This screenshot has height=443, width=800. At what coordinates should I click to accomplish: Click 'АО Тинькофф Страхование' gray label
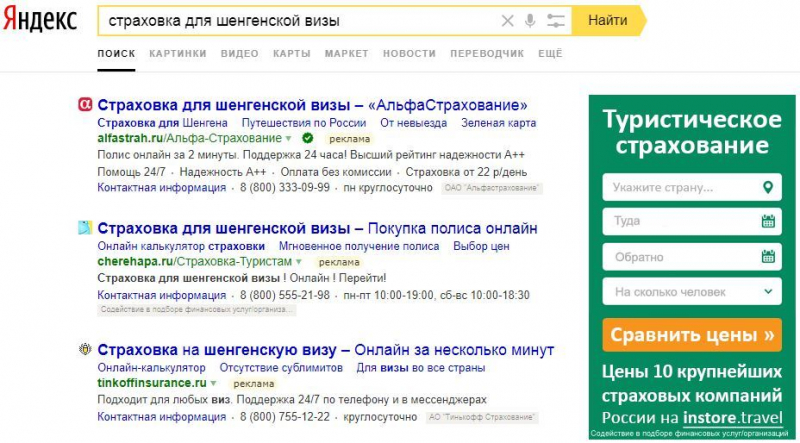tap(482, 417)
